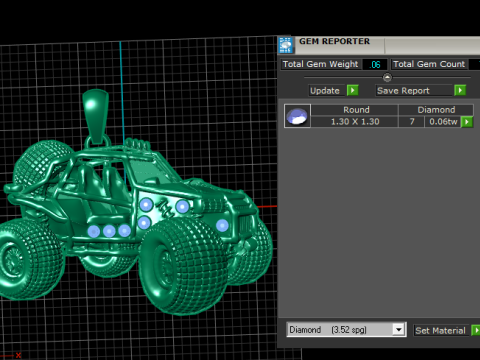Click the Total Gem Weight label

[x=321, y=64]
